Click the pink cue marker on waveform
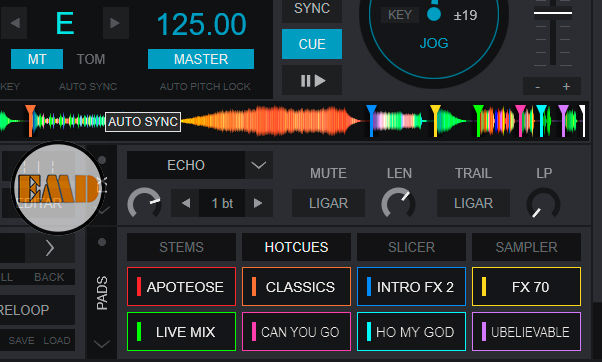This screenshot has width=602, height=362. (521, 121)
